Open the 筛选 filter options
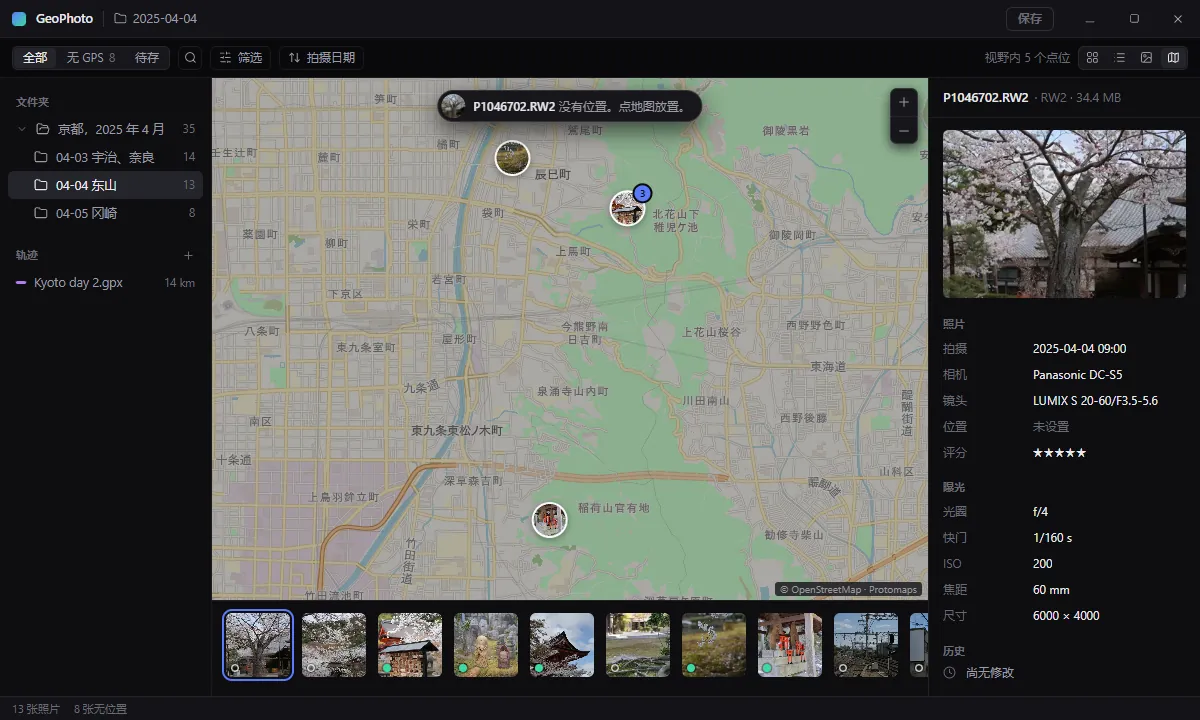Viewport: 1200px width, 720px height. click(x=241, y=58)
